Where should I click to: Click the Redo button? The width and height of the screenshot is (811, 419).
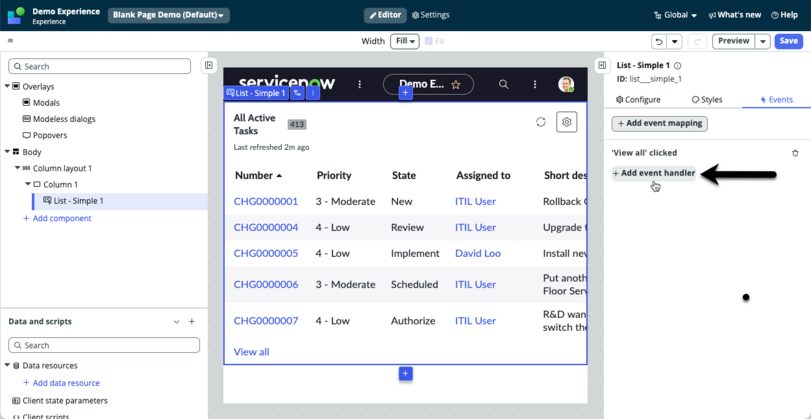(697, 41)
